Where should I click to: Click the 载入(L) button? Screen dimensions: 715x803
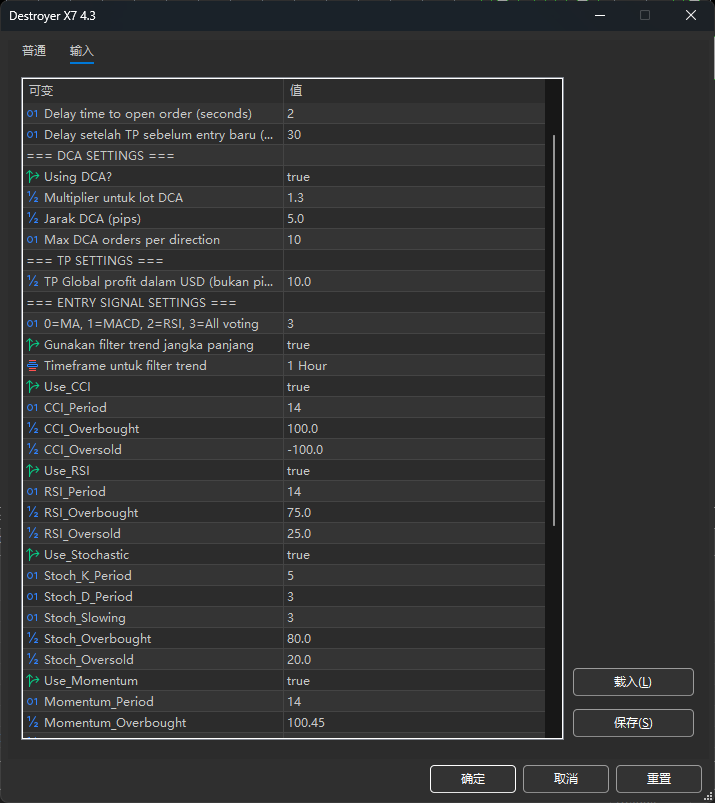[x=632, y=682]
